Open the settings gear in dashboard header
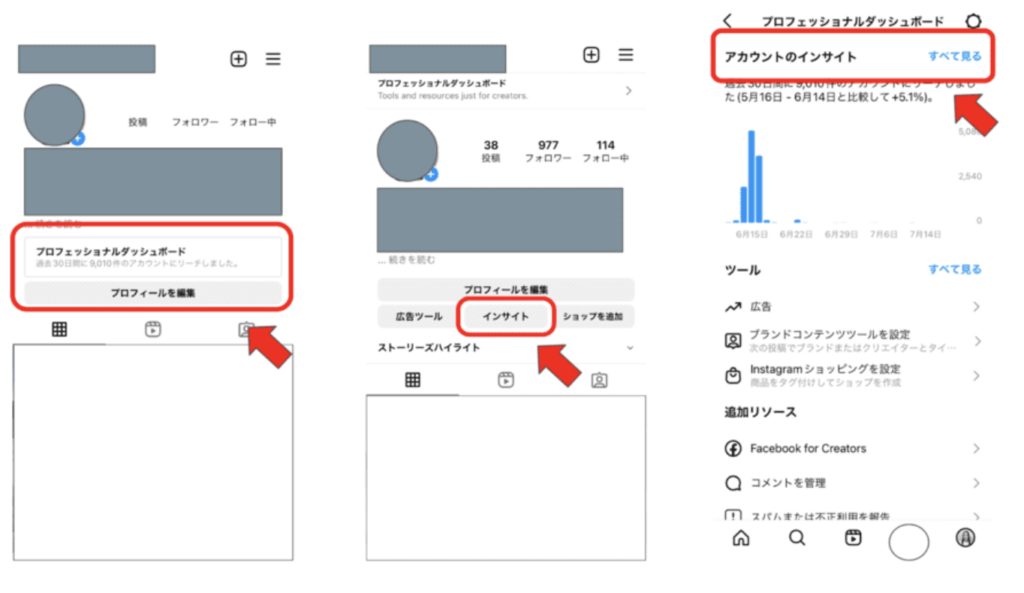This screenshot has width=1024, height=593. tap(973, 21)
